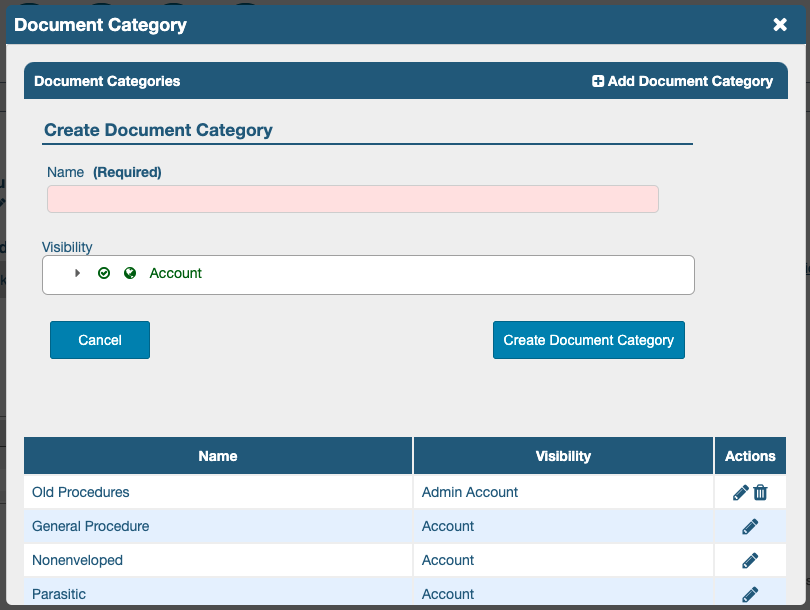Edit the Old Procedures category

[x=740, y=492]
